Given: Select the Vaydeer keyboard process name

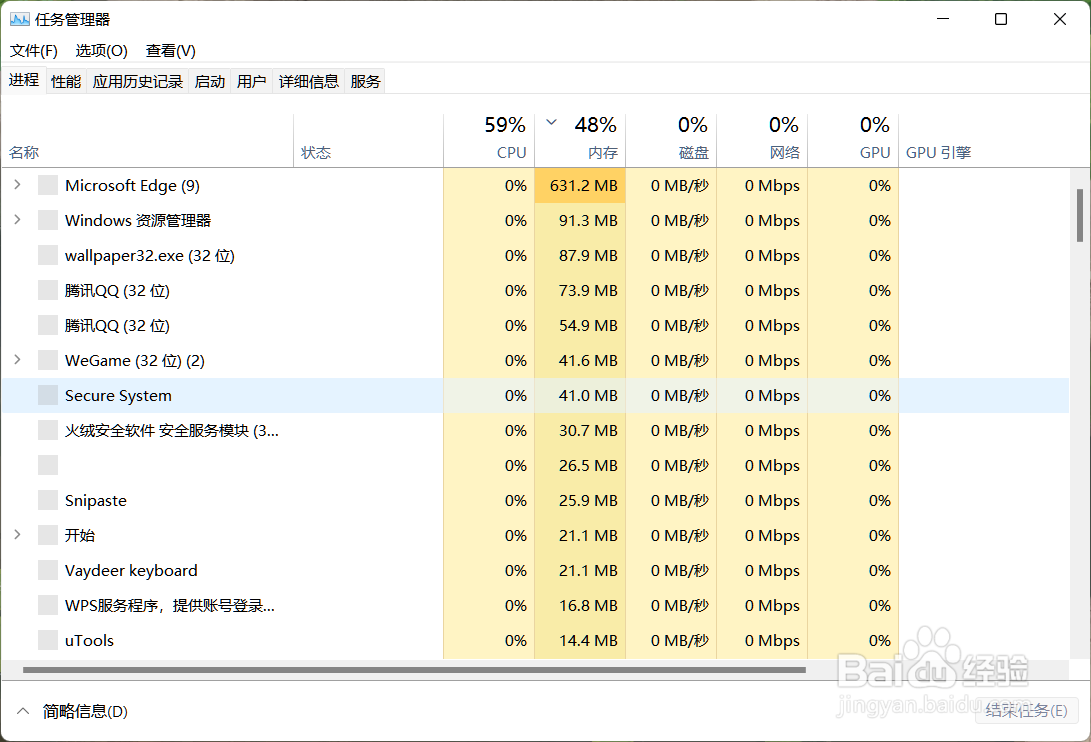Looking at the screenshot, I should tap(131, 571).
